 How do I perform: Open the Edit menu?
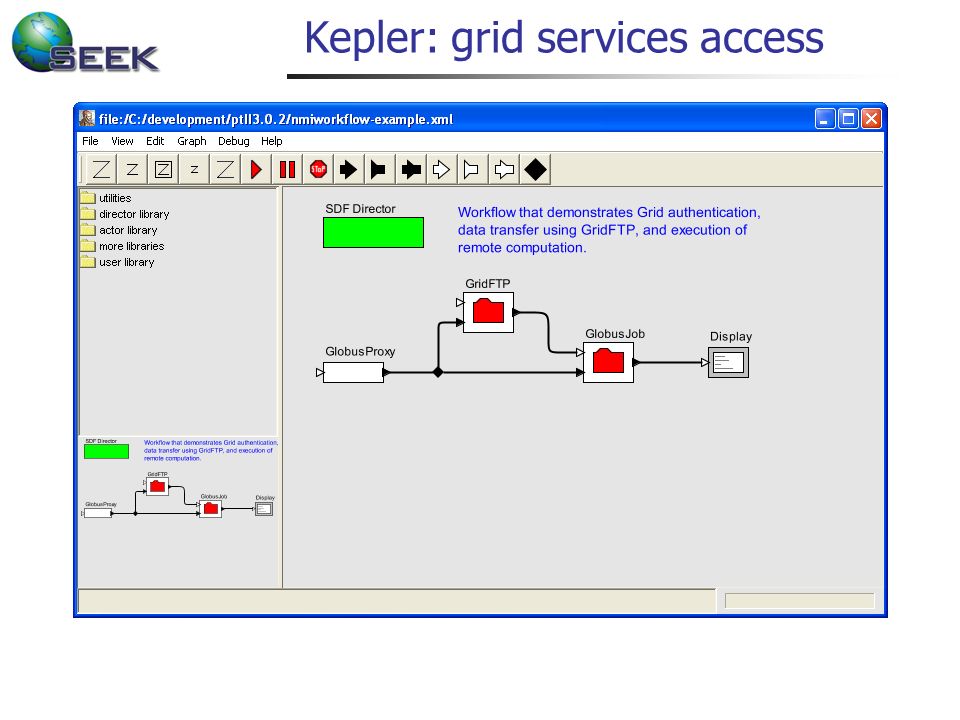[x=155, y=141]
